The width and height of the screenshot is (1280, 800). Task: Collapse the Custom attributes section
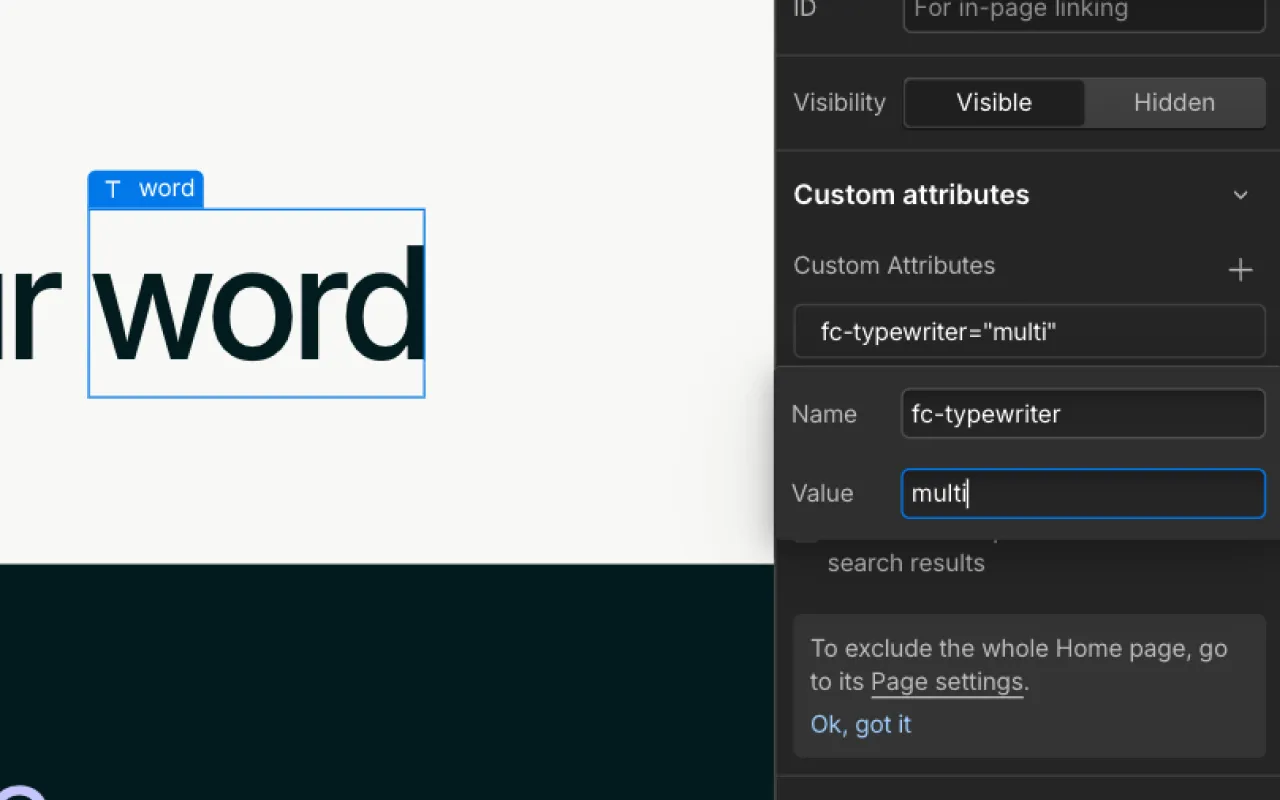coord(1240,195)
